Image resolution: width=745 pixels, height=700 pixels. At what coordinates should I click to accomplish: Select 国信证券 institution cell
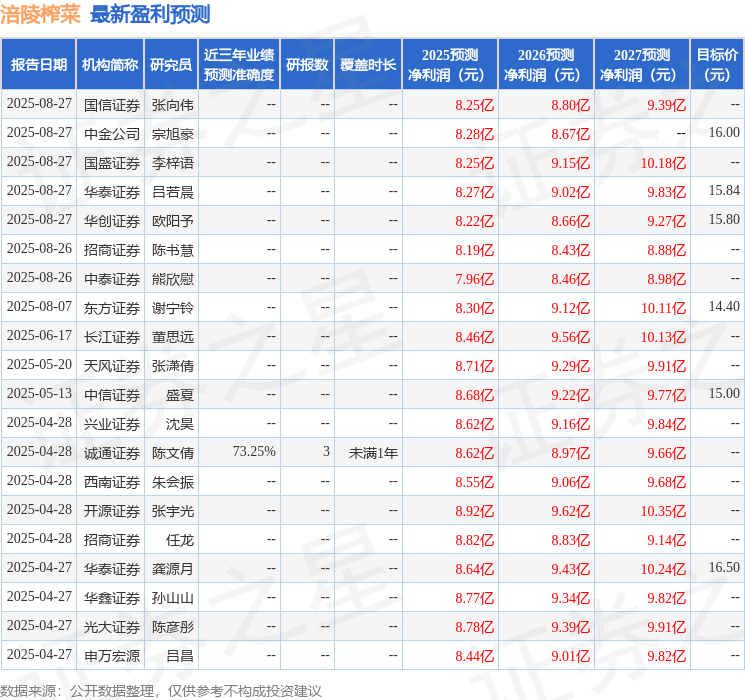pos(112,105)
